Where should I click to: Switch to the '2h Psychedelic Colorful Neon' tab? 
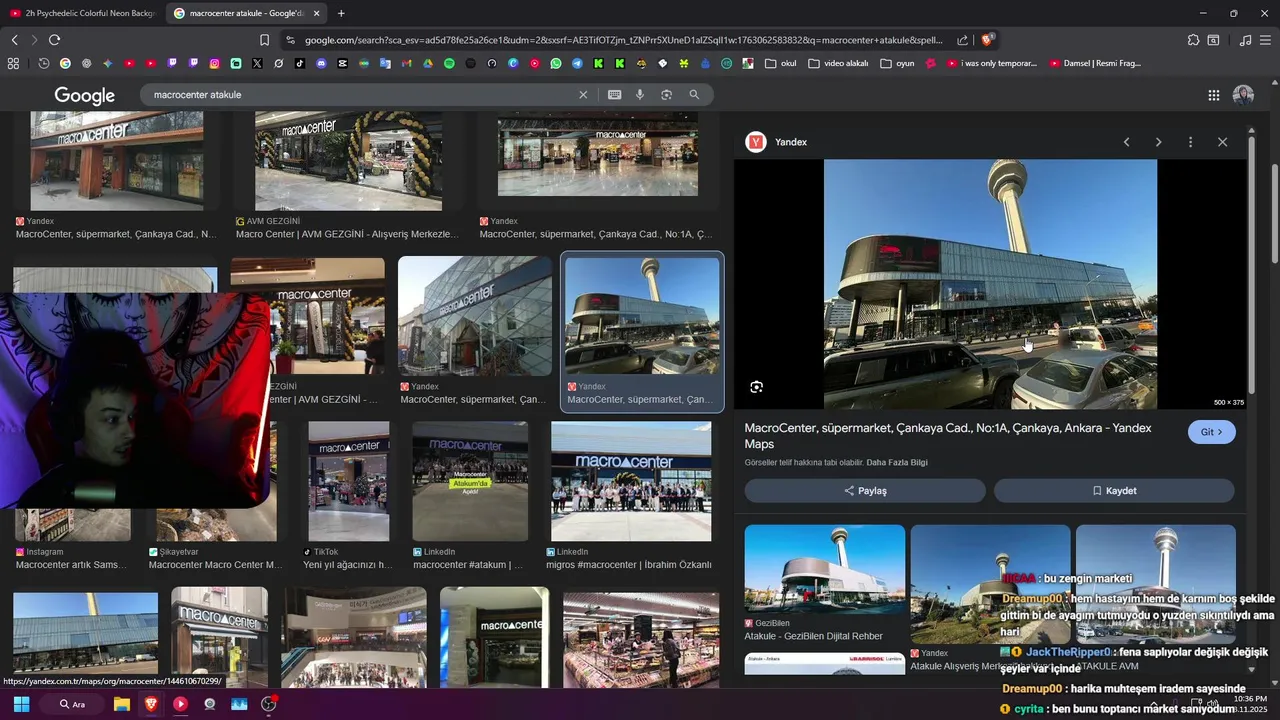click(x=82, y=13)
